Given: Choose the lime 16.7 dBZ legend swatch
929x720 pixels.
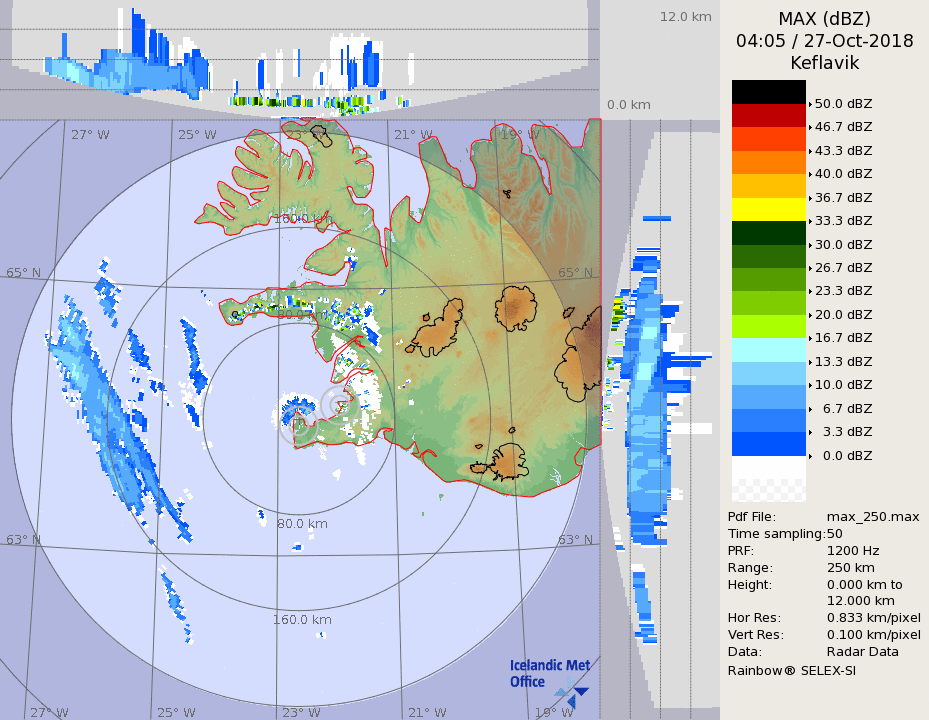Looking at the screenshot, I should (768, 326).
